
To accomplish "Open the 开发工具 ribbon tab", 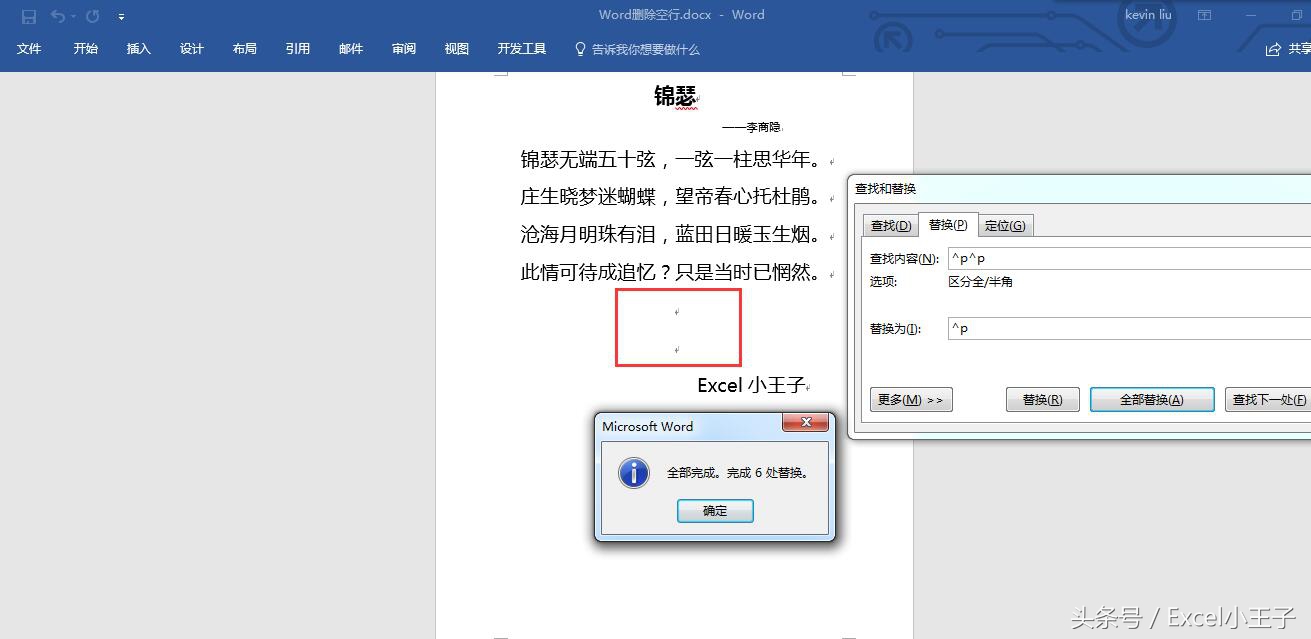I will 521,48.
